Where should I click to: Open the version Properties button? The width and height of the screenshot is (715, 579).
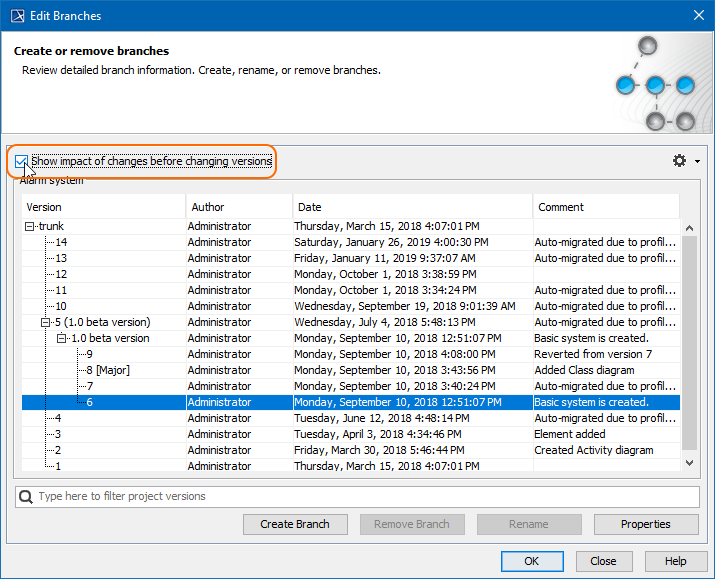(x=645, y=524)
